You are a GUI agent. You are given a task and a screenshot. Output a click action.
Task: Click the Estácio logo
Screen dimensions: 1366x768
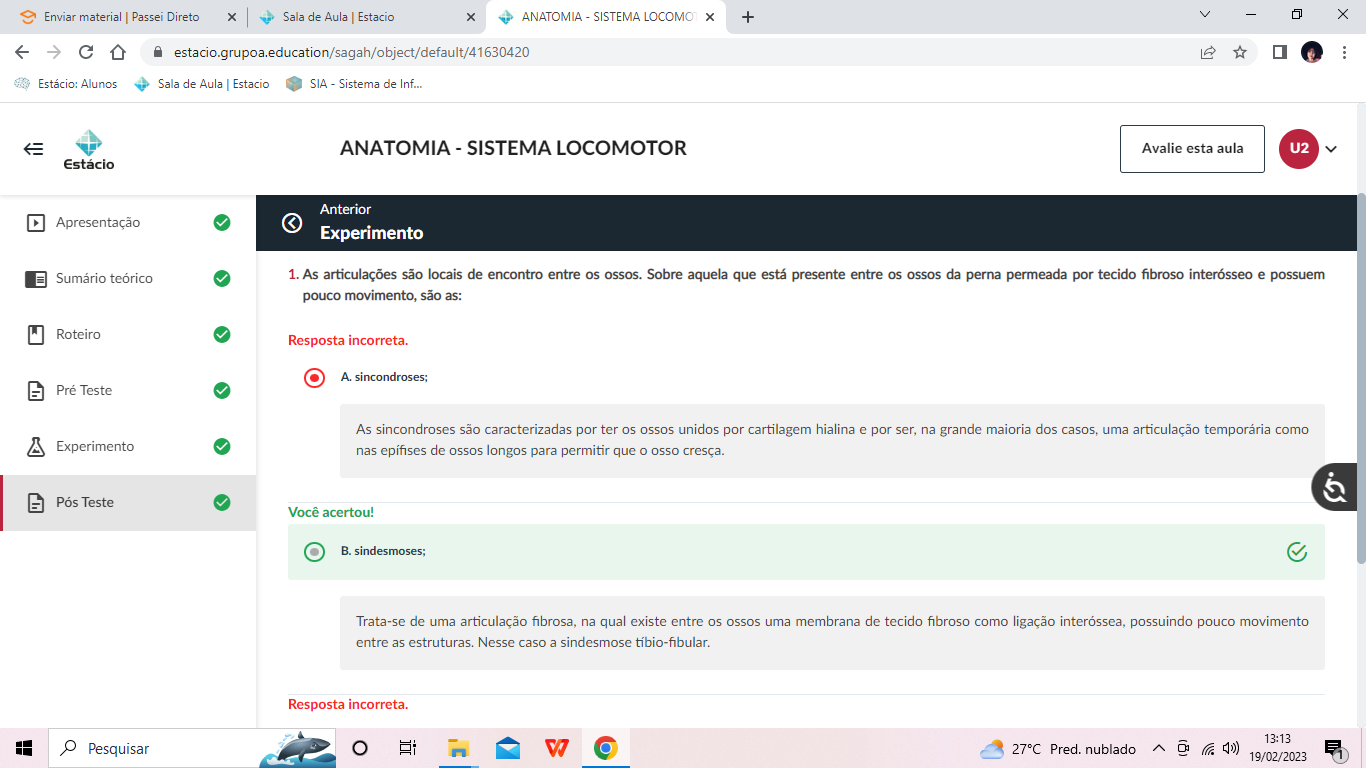coord(89,150)
